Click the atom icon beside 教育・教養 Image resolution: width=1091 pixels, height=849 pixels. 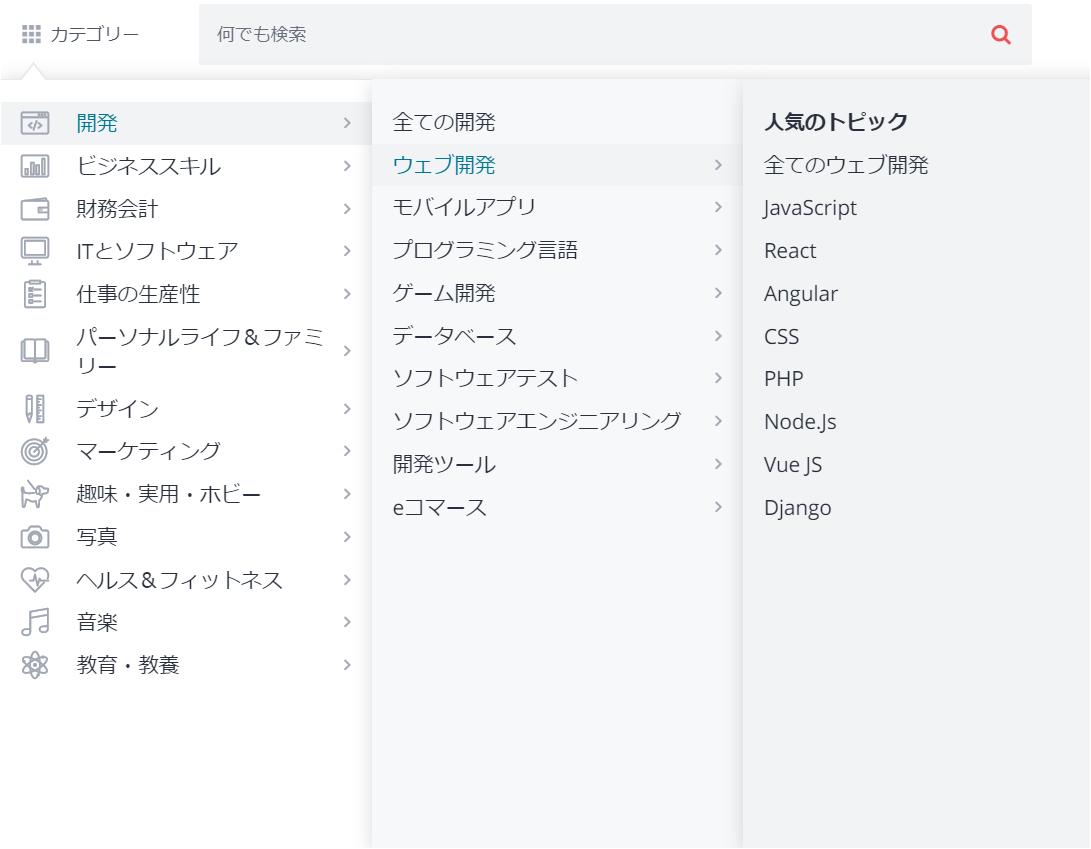click(x=35, y=665)
